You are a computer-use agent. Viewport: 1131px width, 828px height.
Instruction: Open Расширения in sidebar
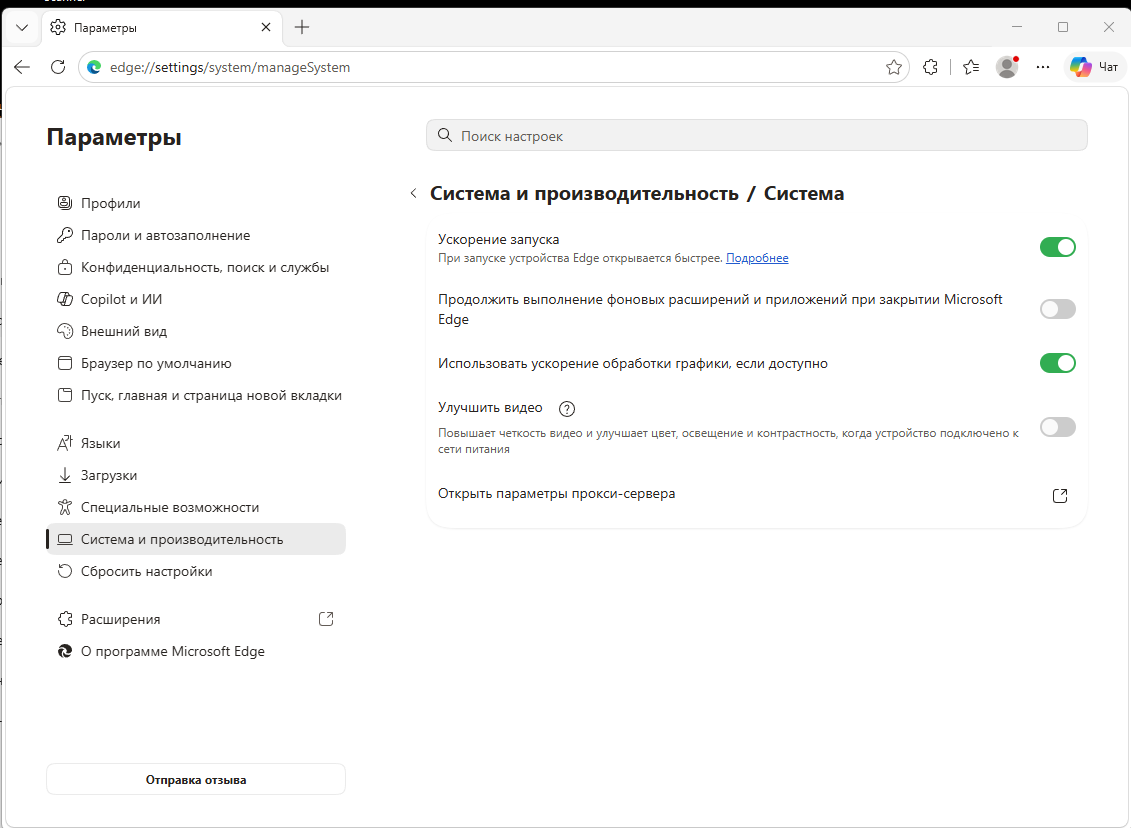tap(196, 620)
